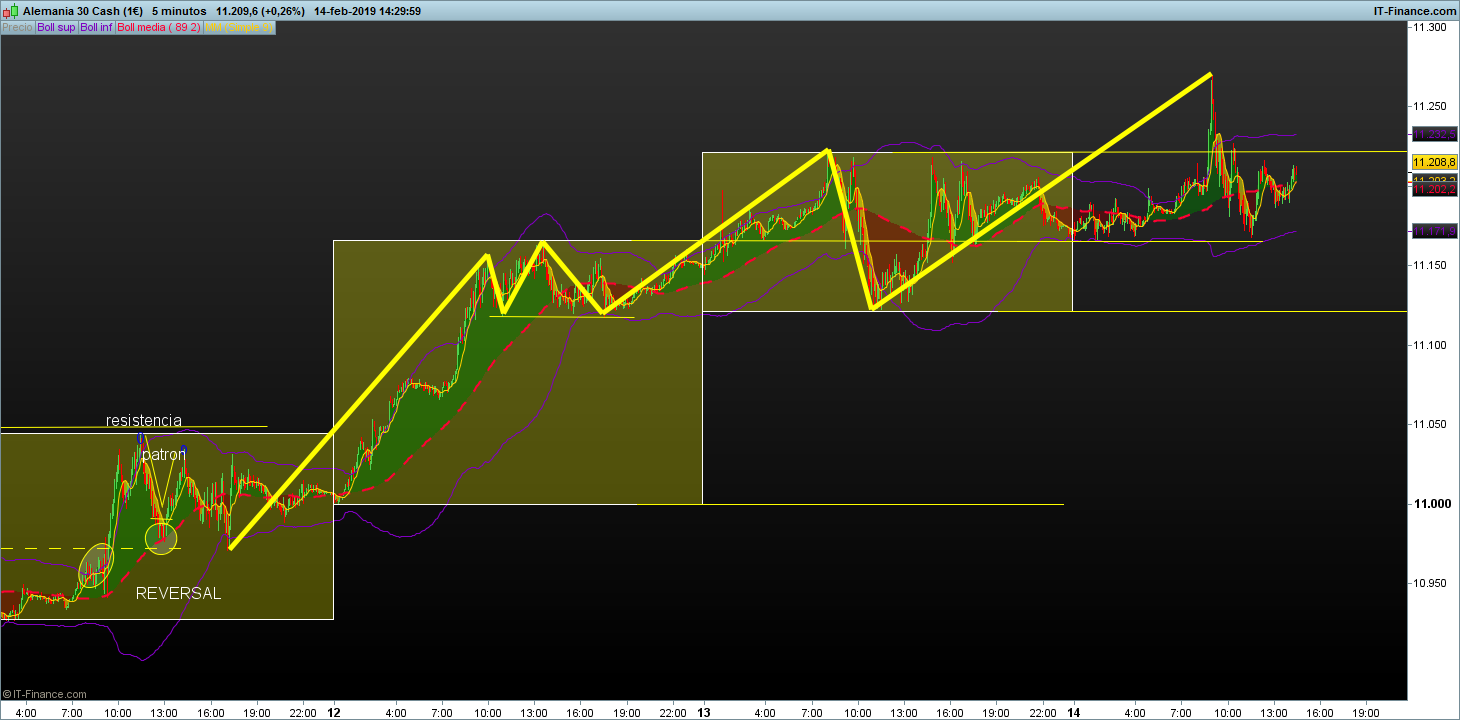Click the '5 minutos' timeframe label

(x=179, y=11)
